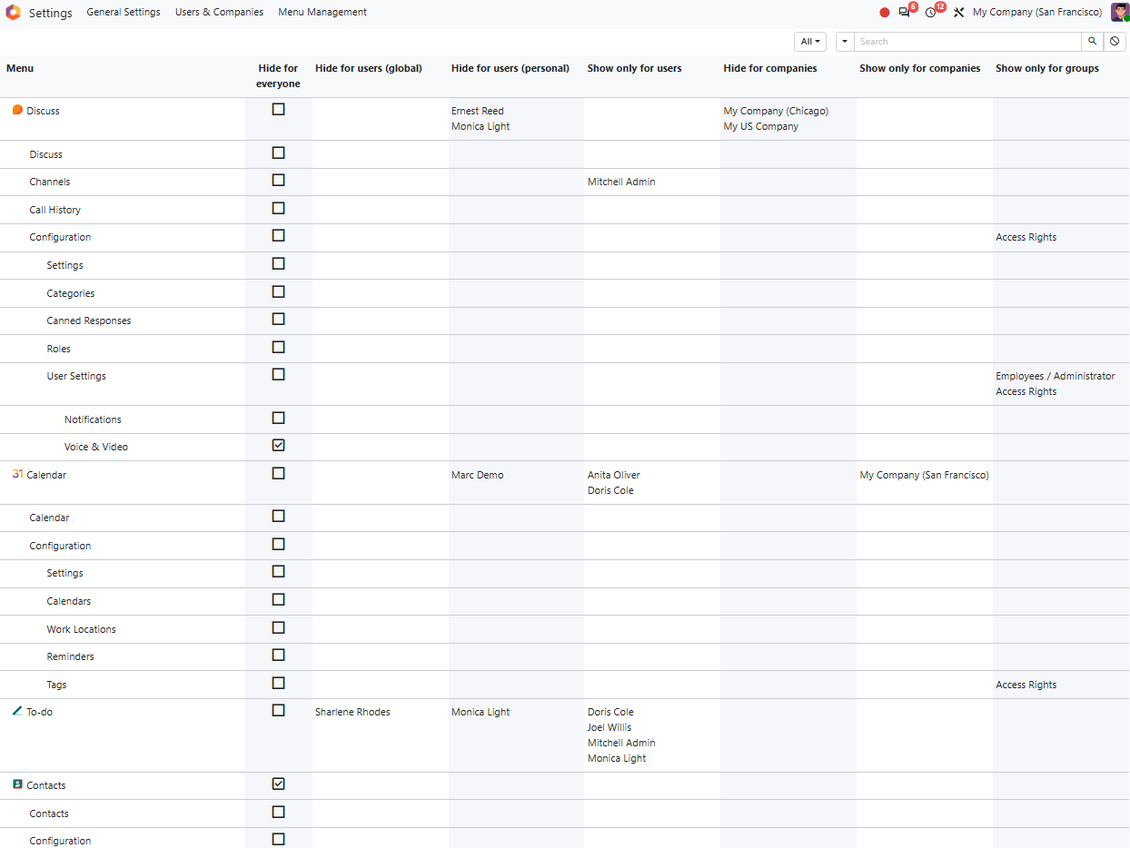Screen dimensions: 1130x848
Task: Open the developer tools wrench icon
Action: (958, 12)
